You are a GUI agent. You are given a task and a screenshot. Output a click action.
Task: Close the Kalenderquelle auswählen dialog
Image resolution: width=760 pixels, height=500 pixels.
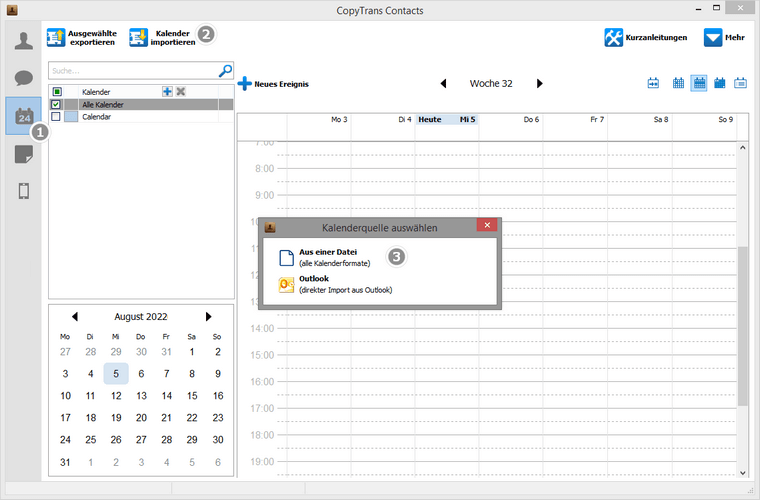(x=487, y=225)
